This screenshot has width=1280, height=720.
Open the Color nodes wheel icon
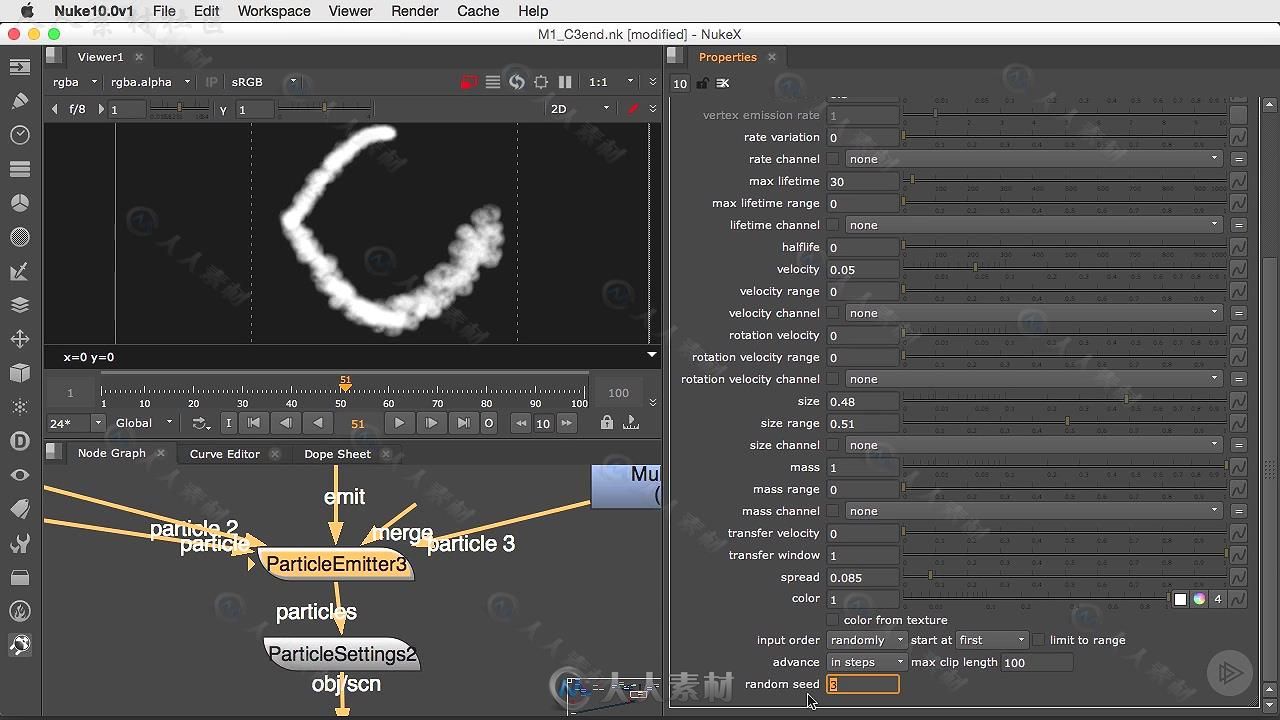pyautogui.click(x=19, y=203)
